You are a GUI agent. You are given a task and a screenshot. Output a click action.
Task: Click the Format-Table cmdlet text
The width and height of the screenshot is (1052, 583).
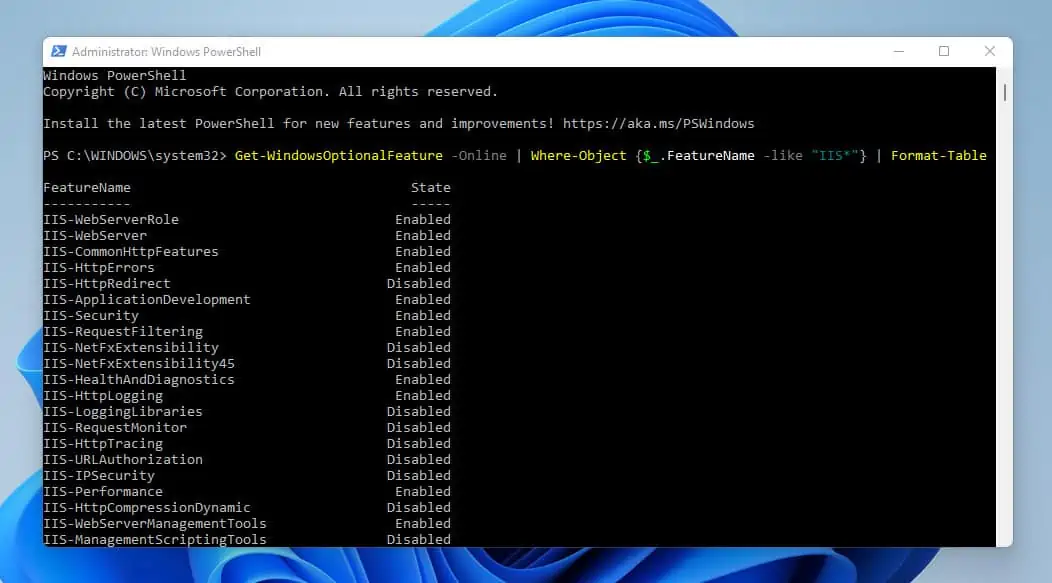[939, 156]
